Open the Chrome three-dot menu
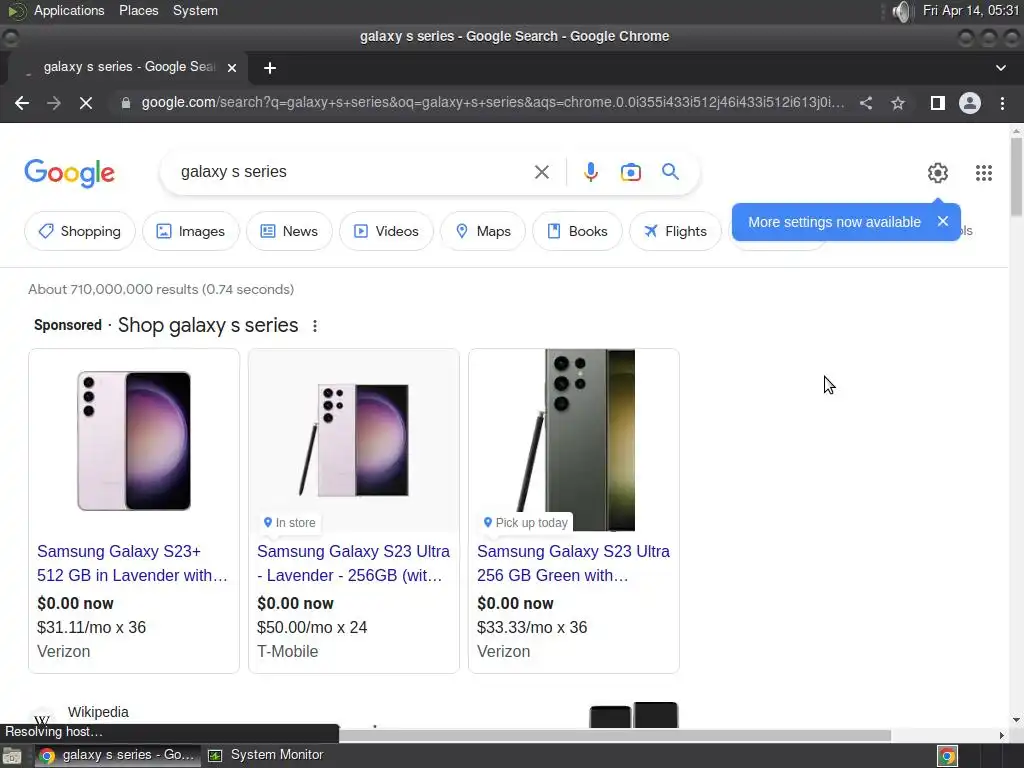 point(1002,103)
